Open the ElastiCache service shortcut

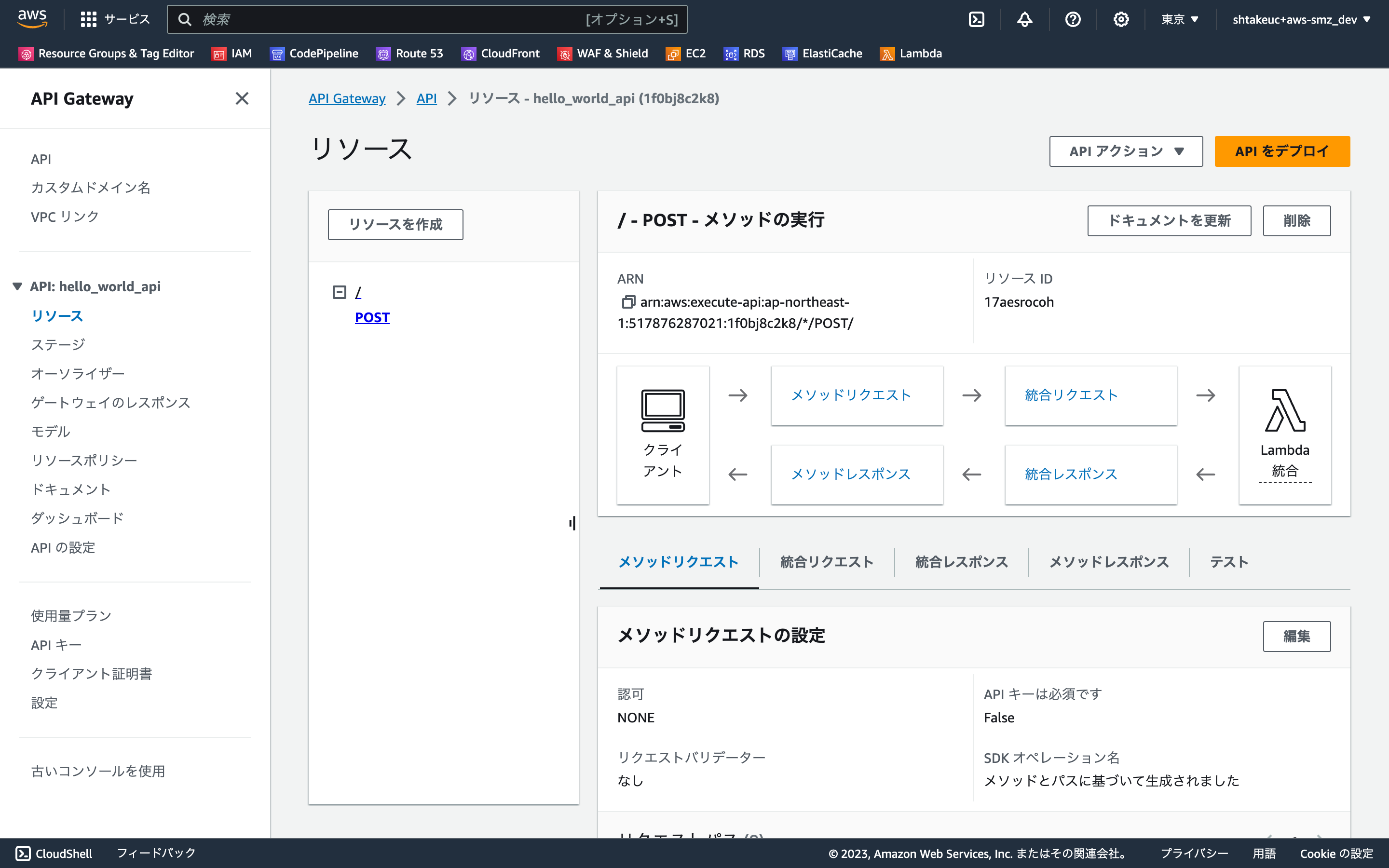(822, 54)
